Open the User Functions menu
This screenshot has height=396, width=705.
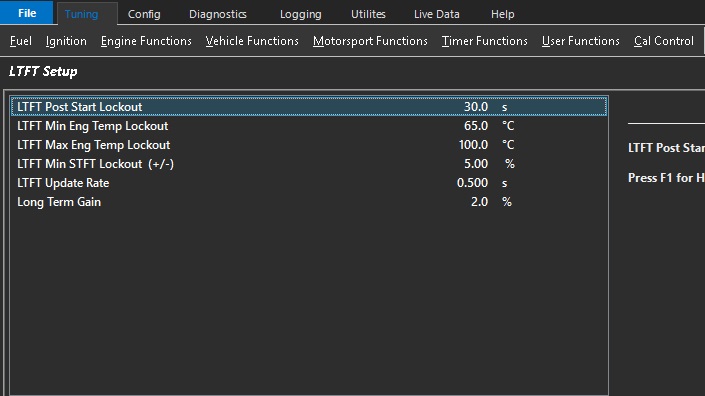[580, 41]
